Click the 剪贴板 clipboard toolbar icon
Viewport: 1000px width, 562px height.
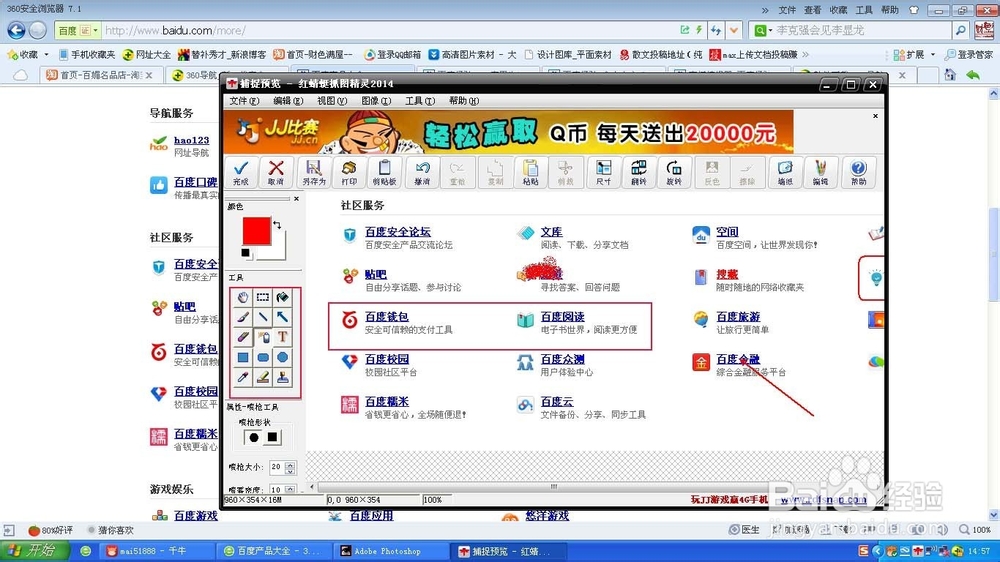385,172
